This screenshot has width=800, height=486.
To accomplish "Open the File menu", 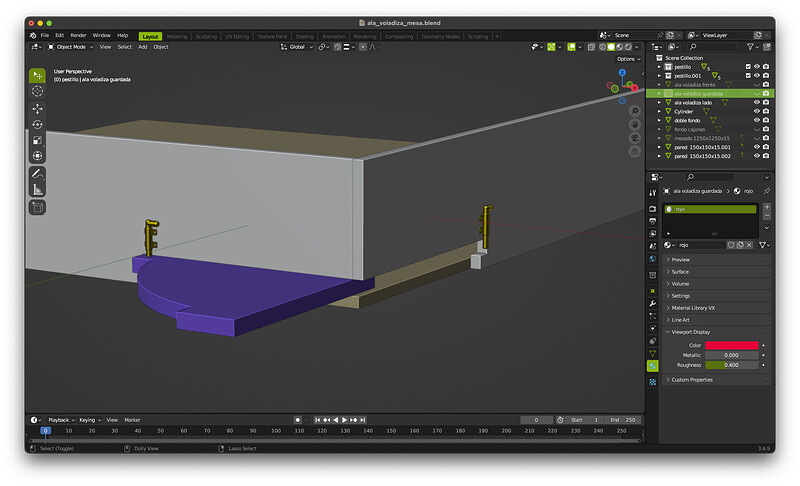I will coord(45,35).
